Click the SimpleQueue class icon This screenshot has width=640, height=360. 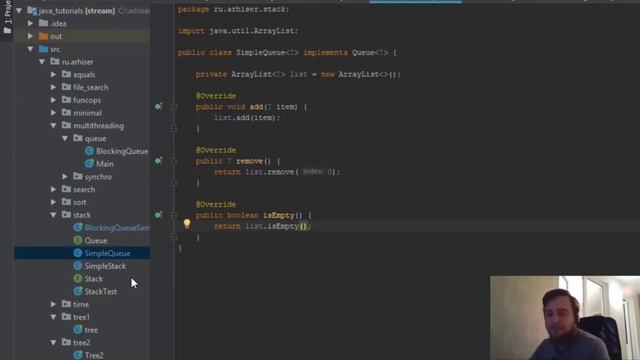78,253
